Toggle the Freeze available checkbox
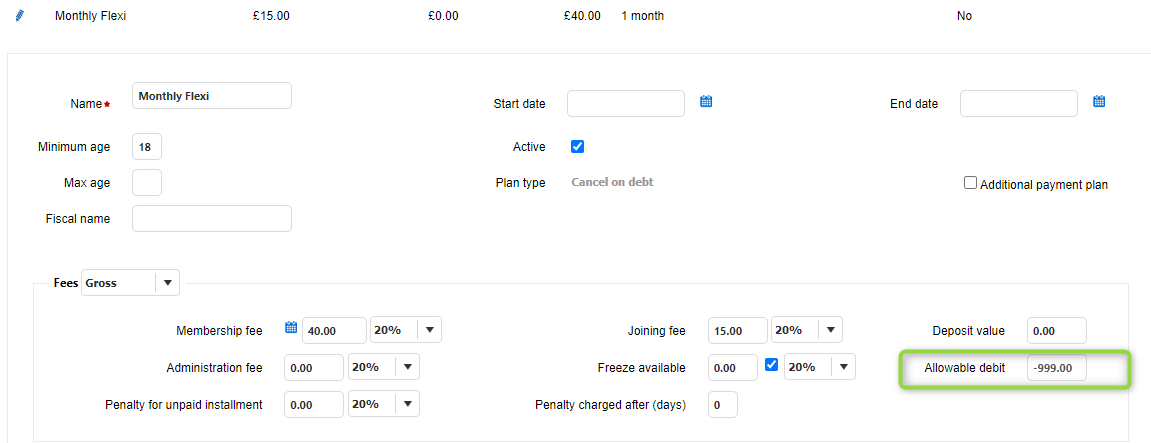Viewport: 1151px width, 443px height. coord(771,365)
